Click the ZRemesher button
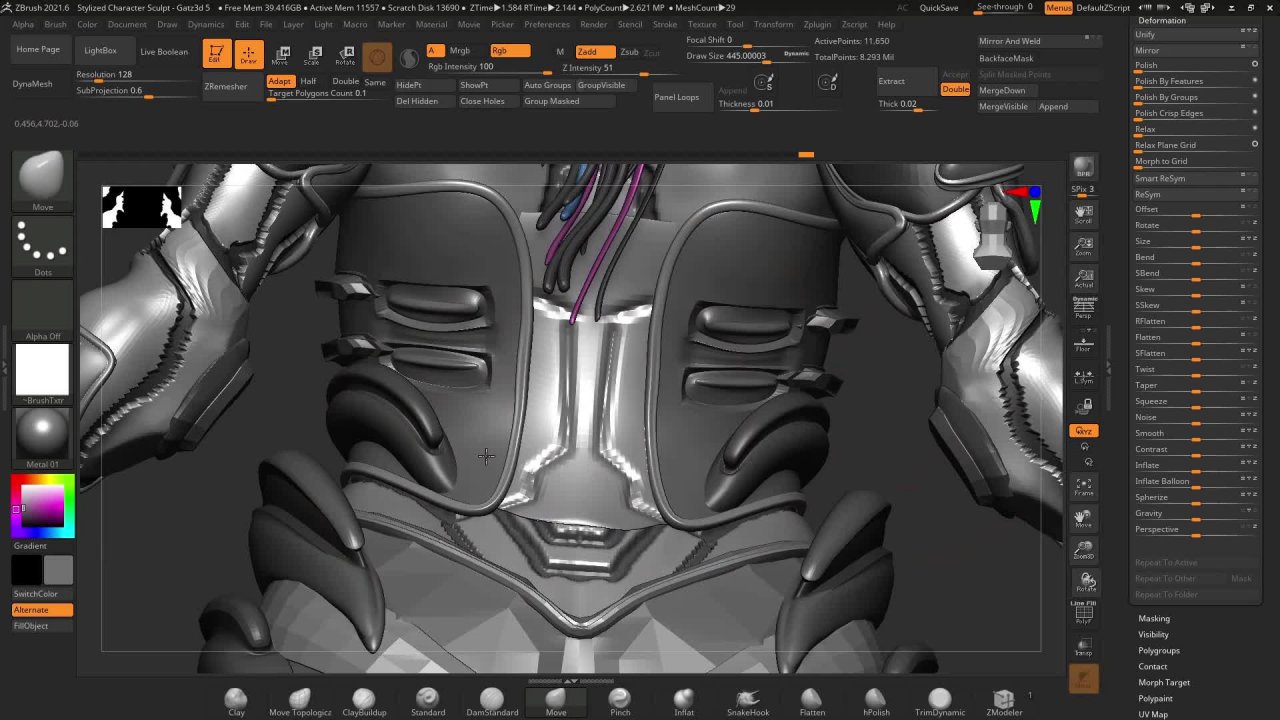The width and height of the screenshot is (1280, 720). (226, 87)
